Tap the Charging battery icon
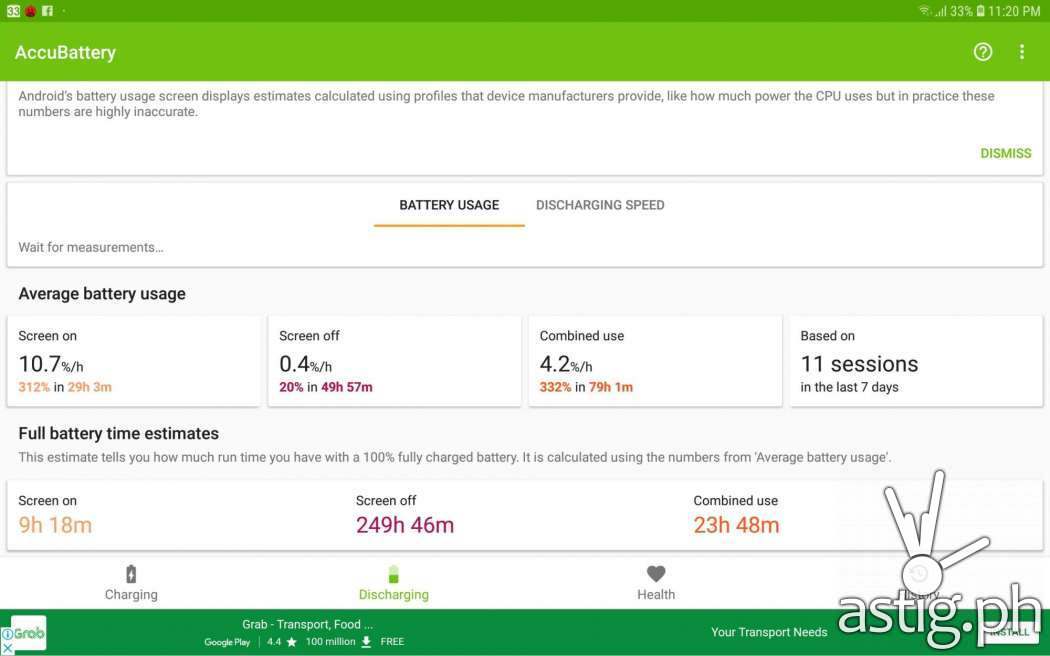Image resolution: width=1050 pixels, height=656 pixels. point(131,574)
